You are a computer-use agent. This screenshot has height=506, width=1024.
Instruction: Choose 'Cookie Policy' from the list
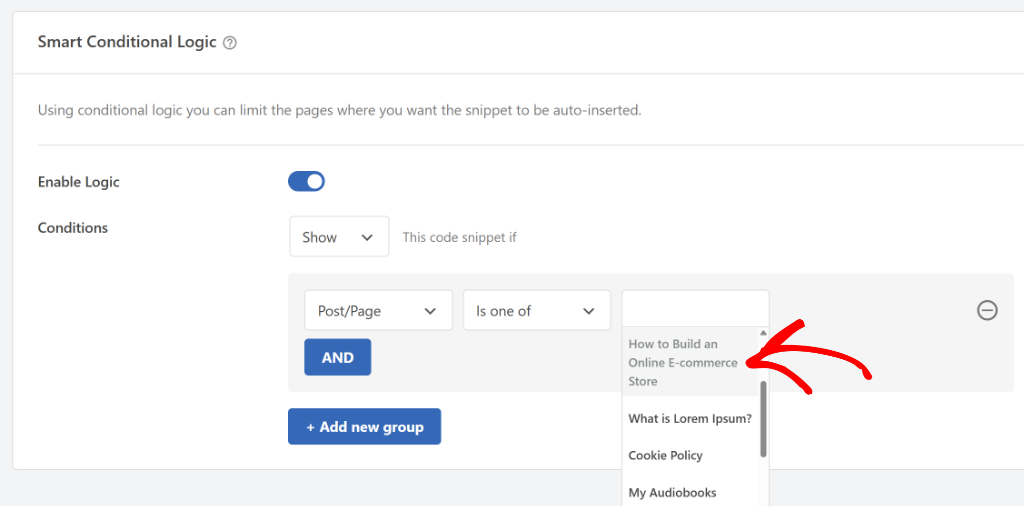(690, 455)
